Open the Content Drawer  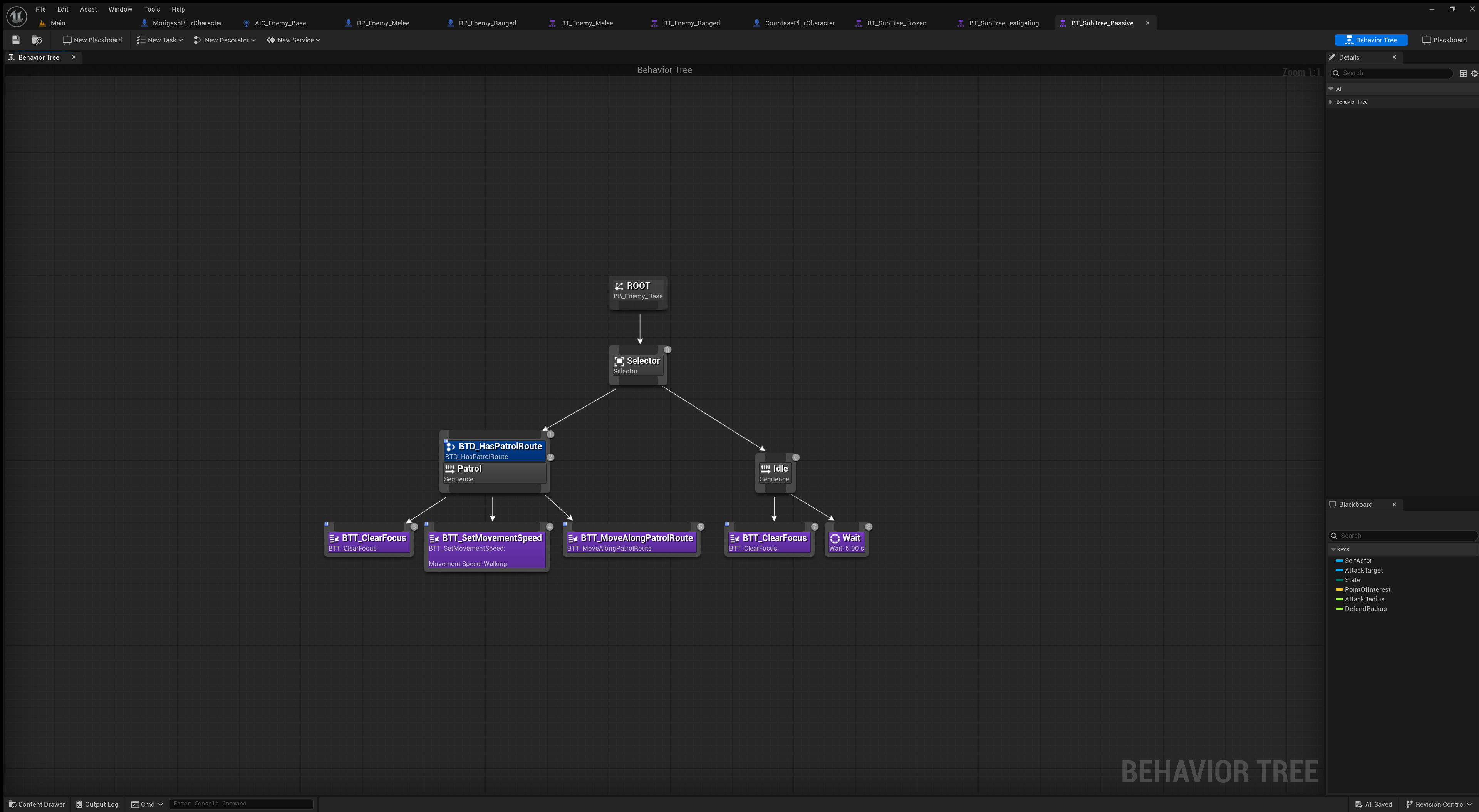coord(37,804)
